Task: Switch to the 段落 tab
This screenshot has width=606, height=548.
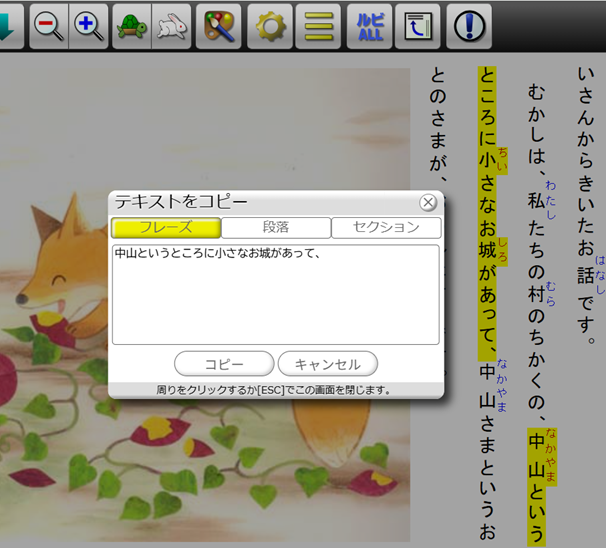Action: coord(276,227)
